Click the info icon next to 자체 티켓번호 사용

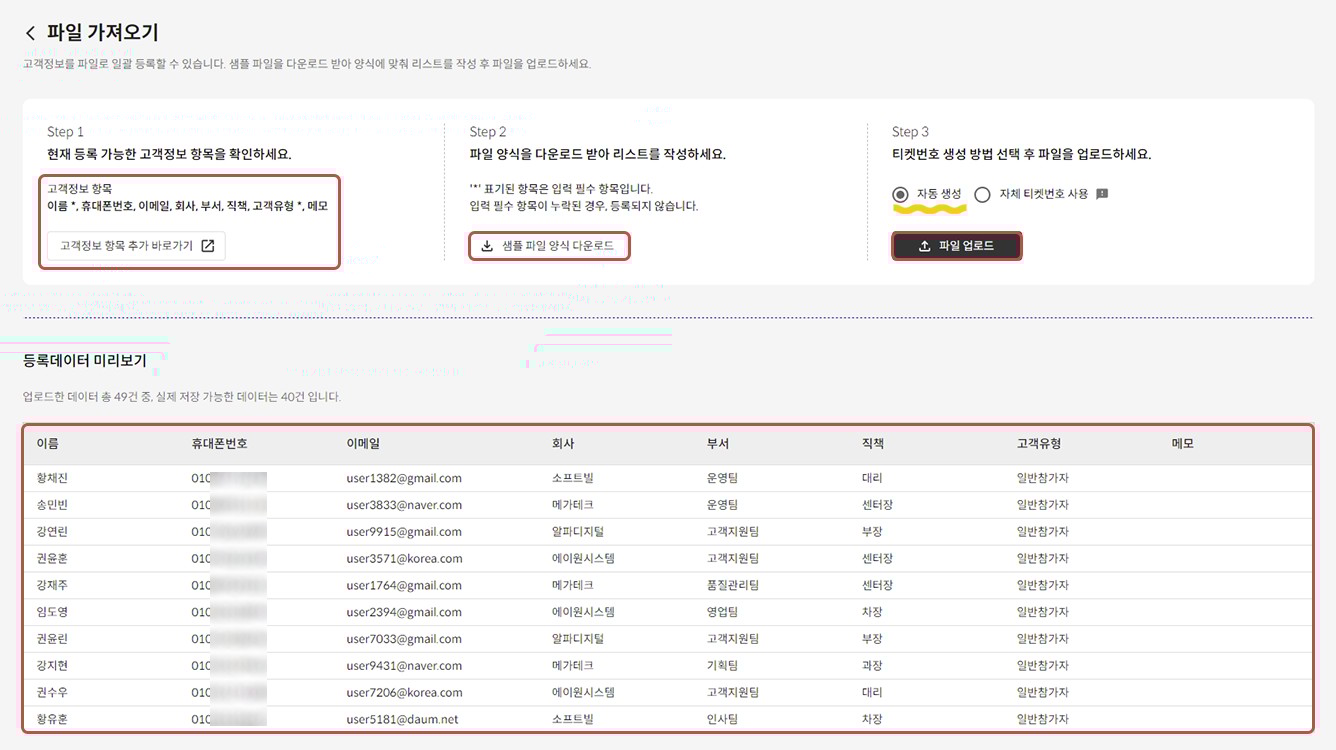1102,194
